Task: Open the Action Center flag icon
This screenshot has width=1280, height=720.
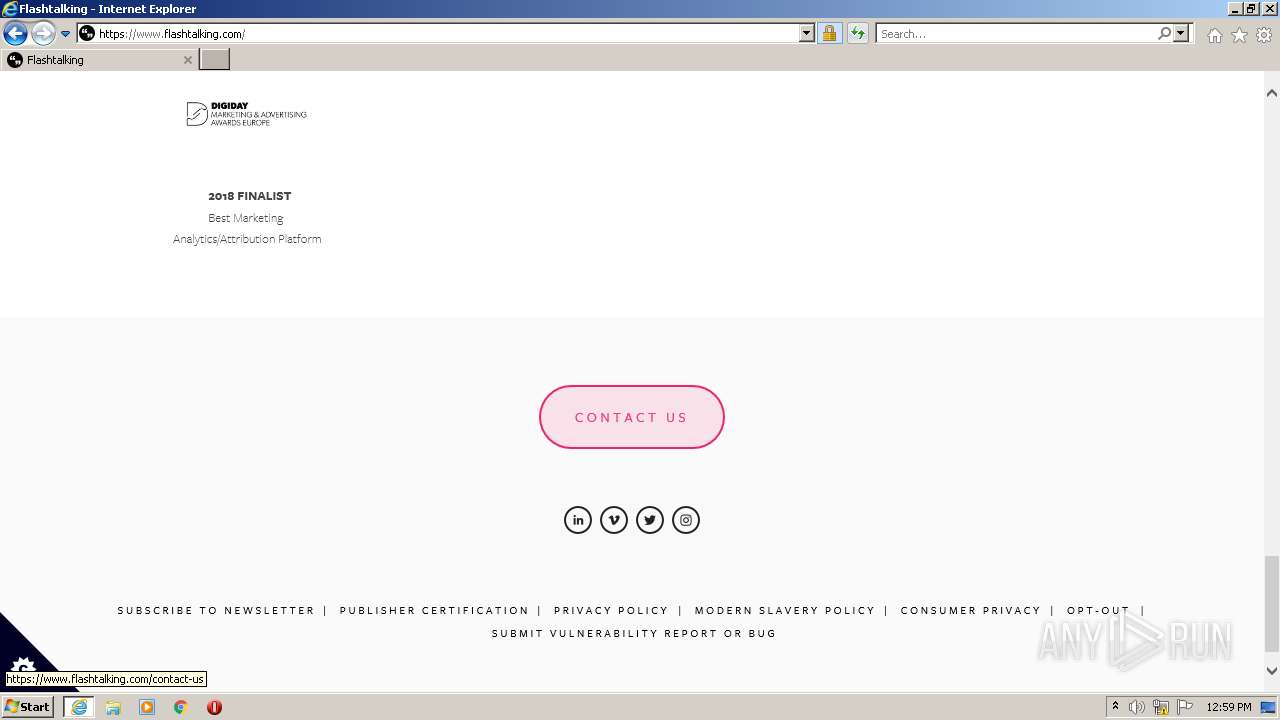Action: coord(1185,707)
